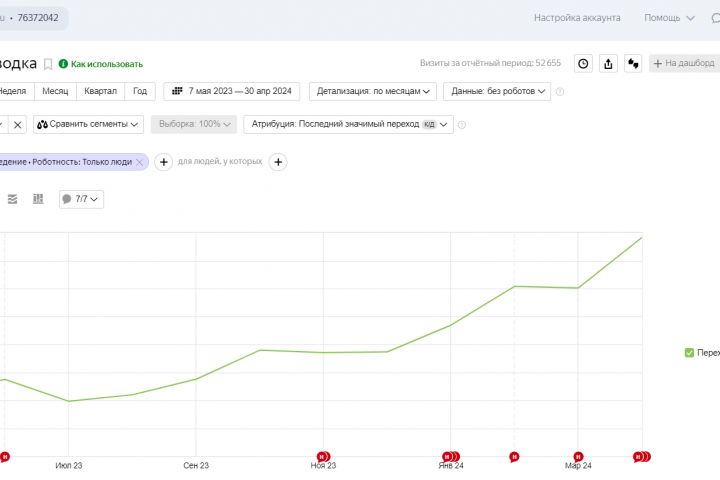Switch to stacked area chart icon
This screenshot has height=480, width=720.
coord(12,199)
